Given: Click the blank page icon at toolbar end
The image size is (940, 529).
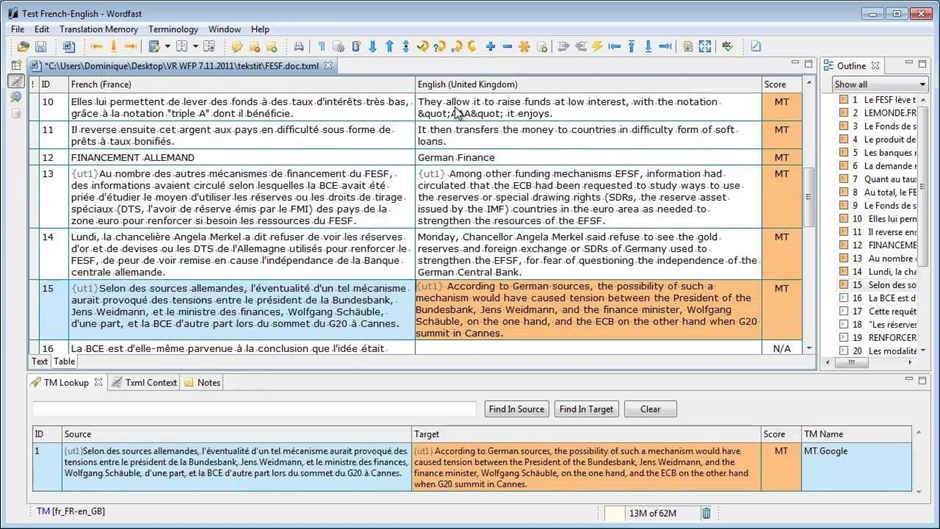Looking at the screenshot, I should tap(756, 47).
